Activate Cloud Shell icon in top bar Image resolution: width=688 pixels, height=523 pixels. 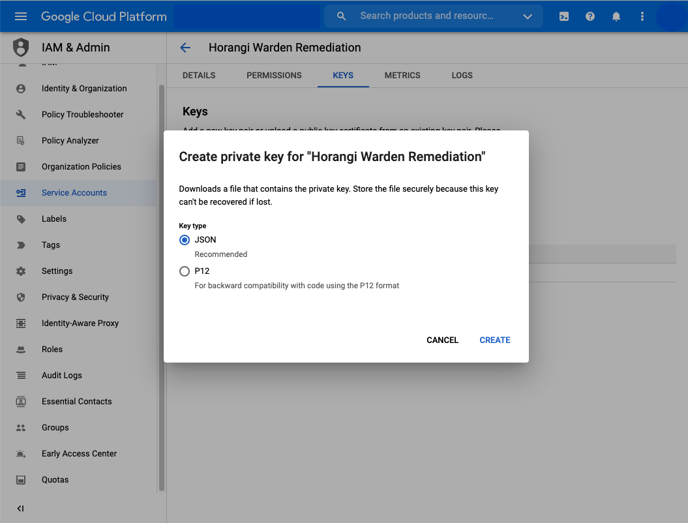click(x=564, y=17)
